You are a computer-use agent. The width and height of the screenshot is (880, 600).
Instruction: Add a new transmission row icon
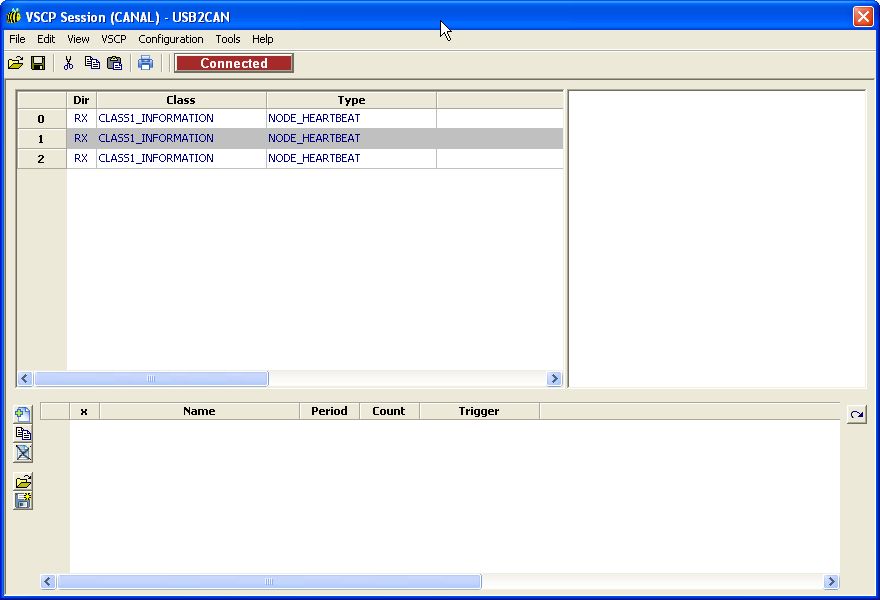coord(23,414)
